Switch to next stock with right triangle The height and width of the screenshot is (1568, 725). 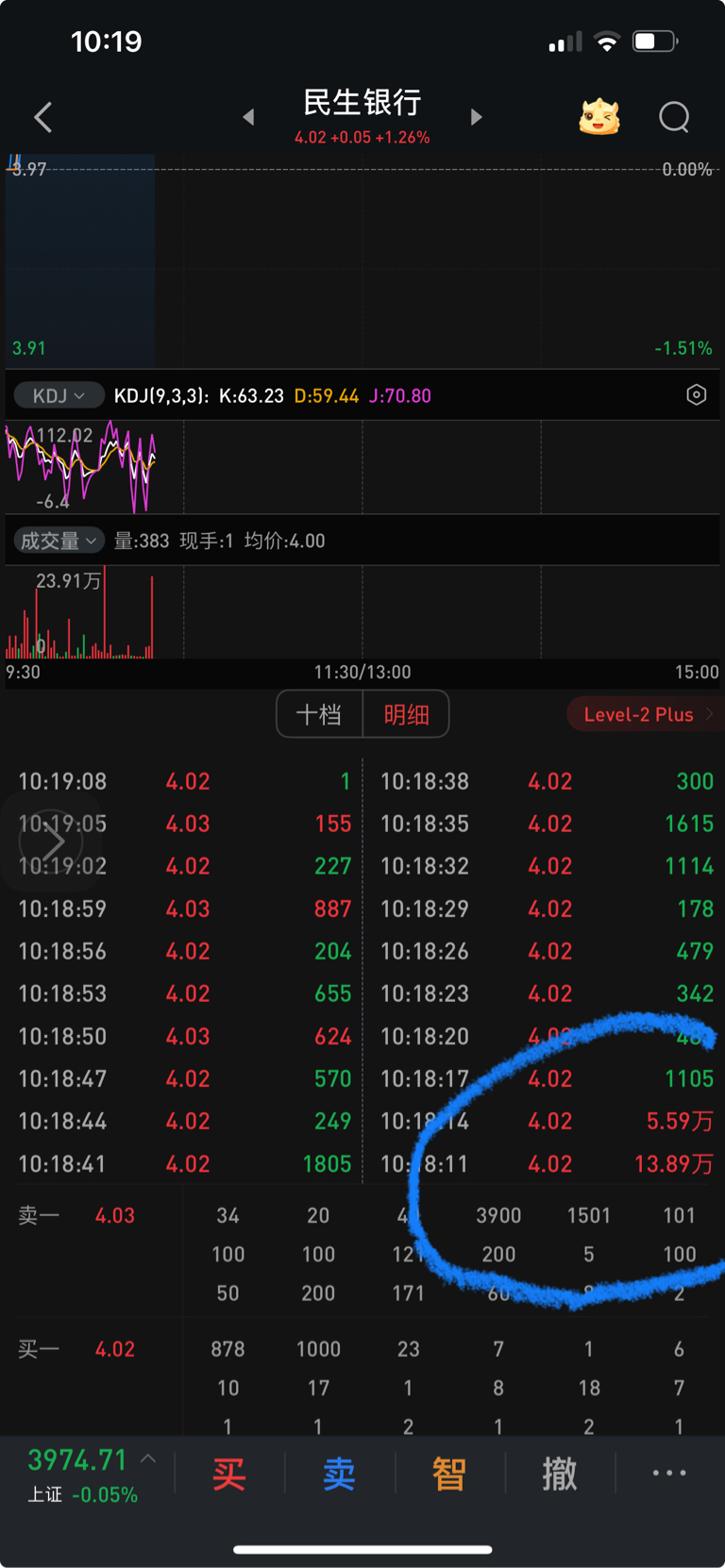point(476,117)
